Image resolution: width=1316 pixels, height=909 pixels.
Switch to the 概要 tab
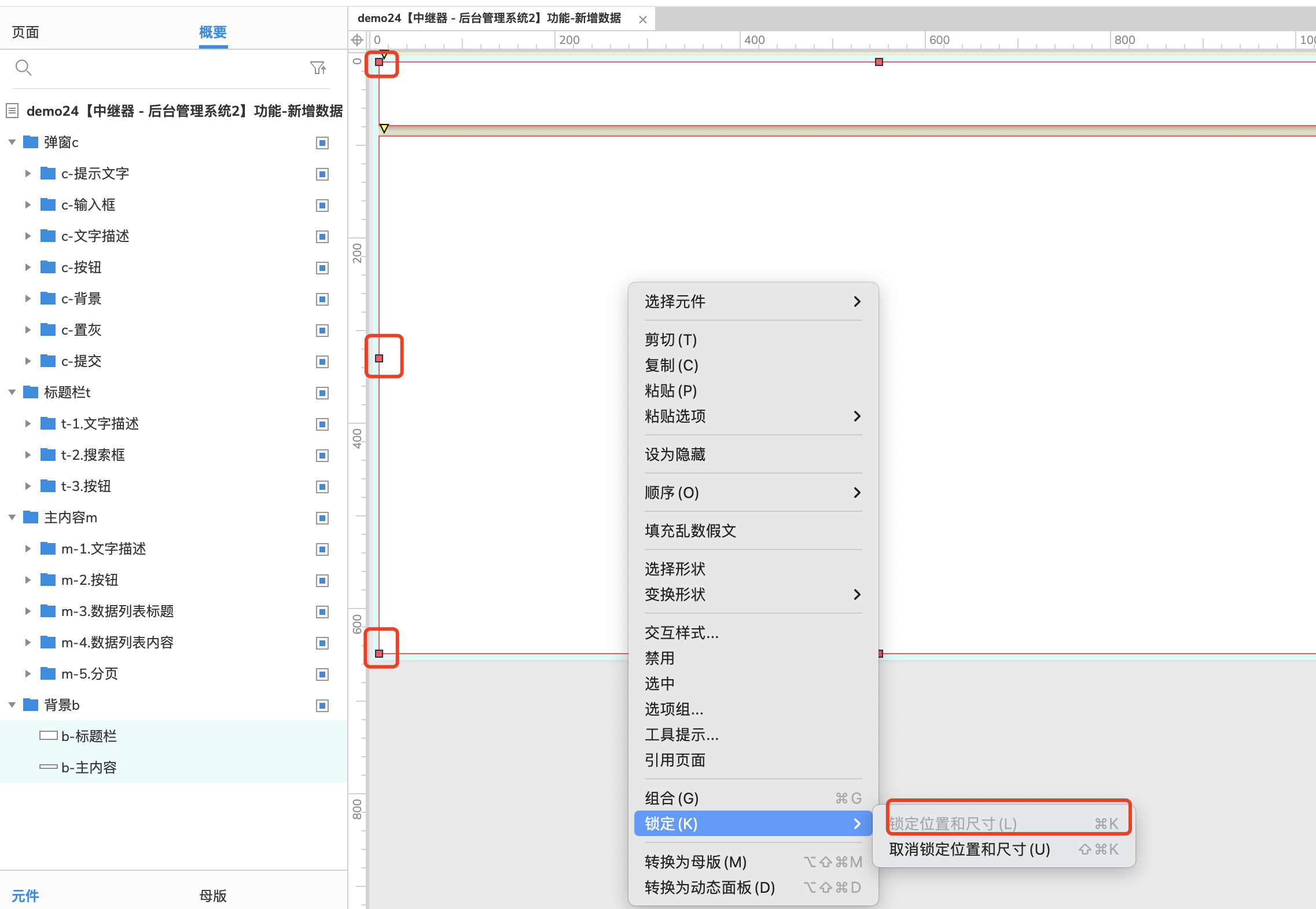click(213, 32)
